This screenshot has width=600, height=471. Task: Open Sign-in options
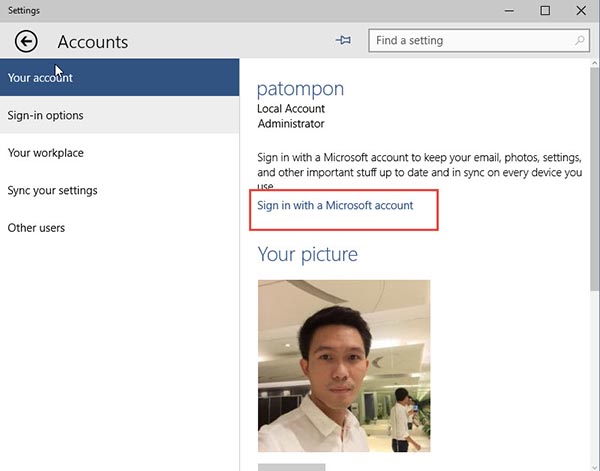tap(119, 115)
